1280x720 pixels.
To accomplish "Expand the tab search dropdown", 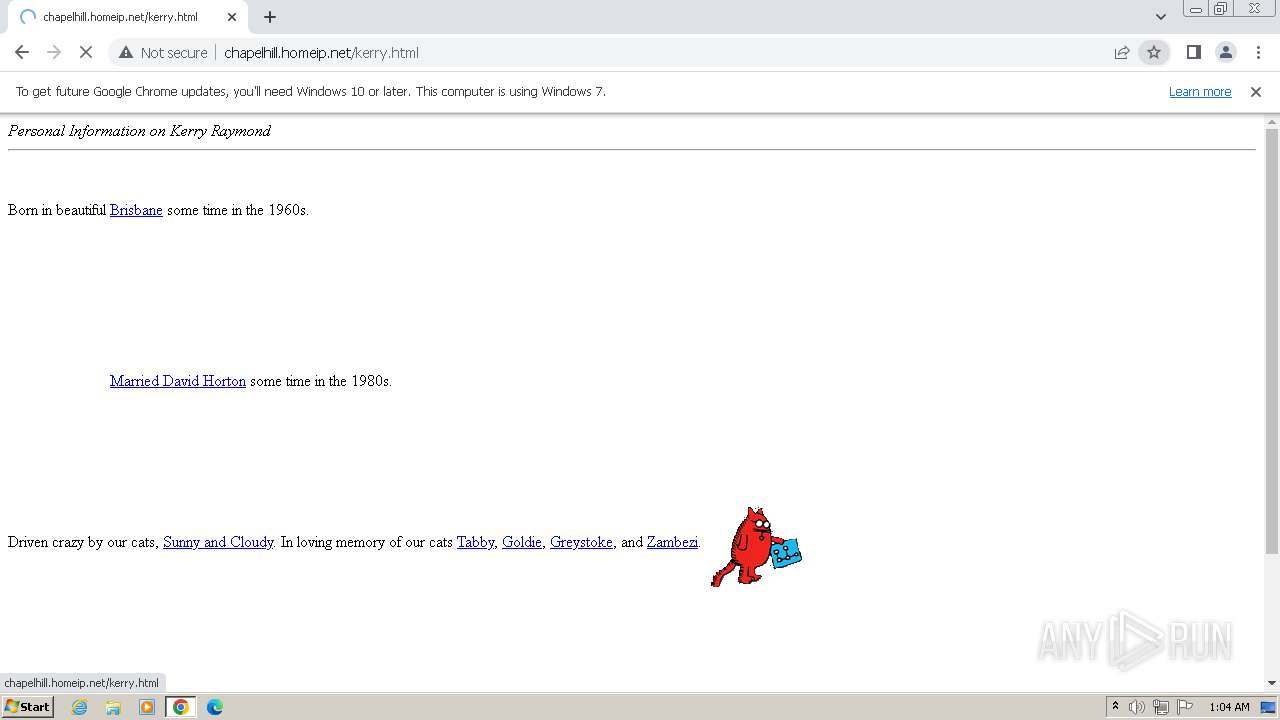I will pos(1160,17).
